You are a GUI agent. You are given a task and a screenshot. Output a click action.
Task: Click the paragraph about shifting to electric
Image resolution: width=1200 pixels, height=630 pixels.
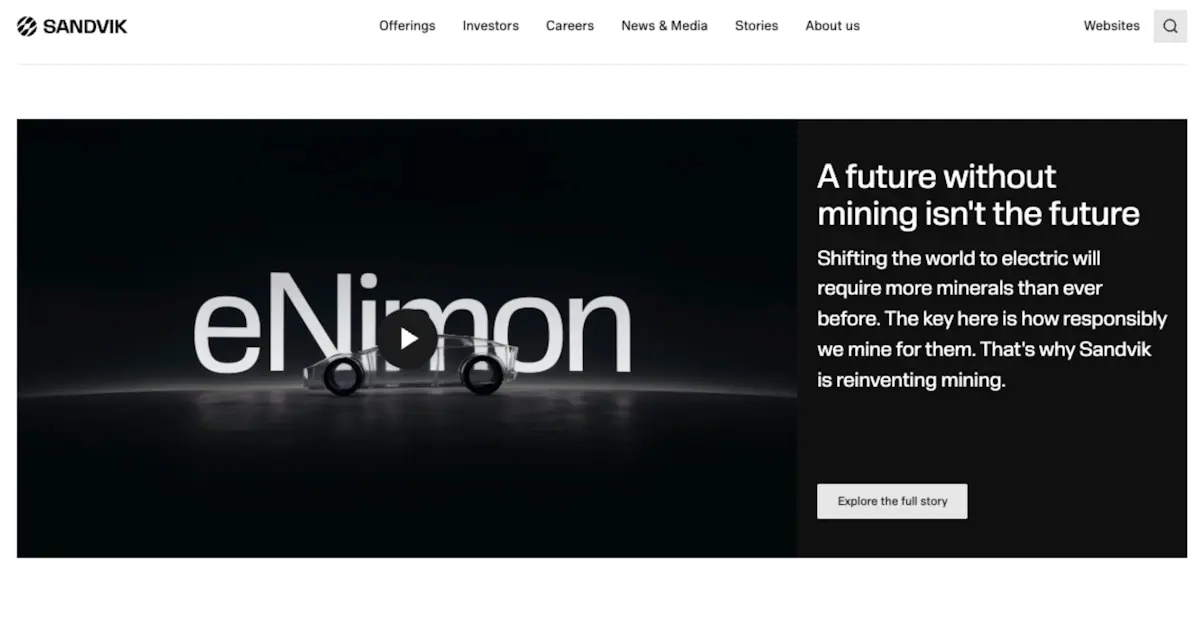992,319
